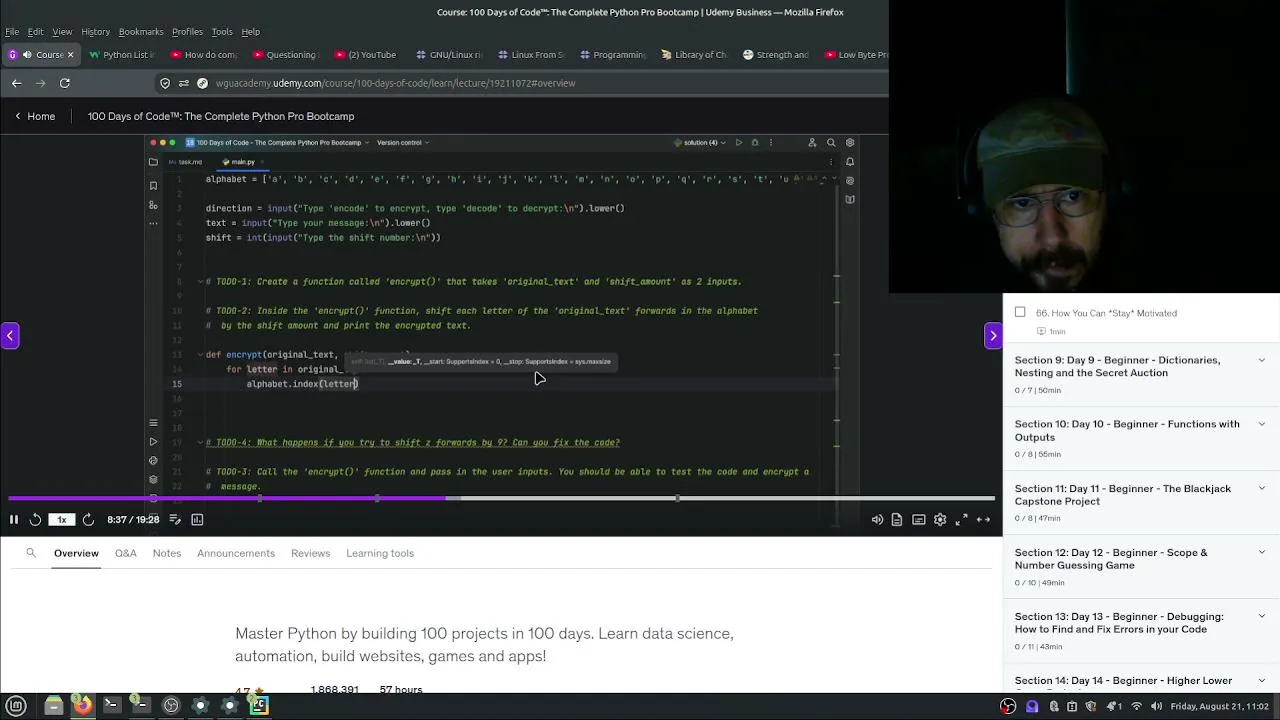Viewport: 1280px width, 720px height.
Task: Open the Q&A tab
Action: tap(125, 553)
